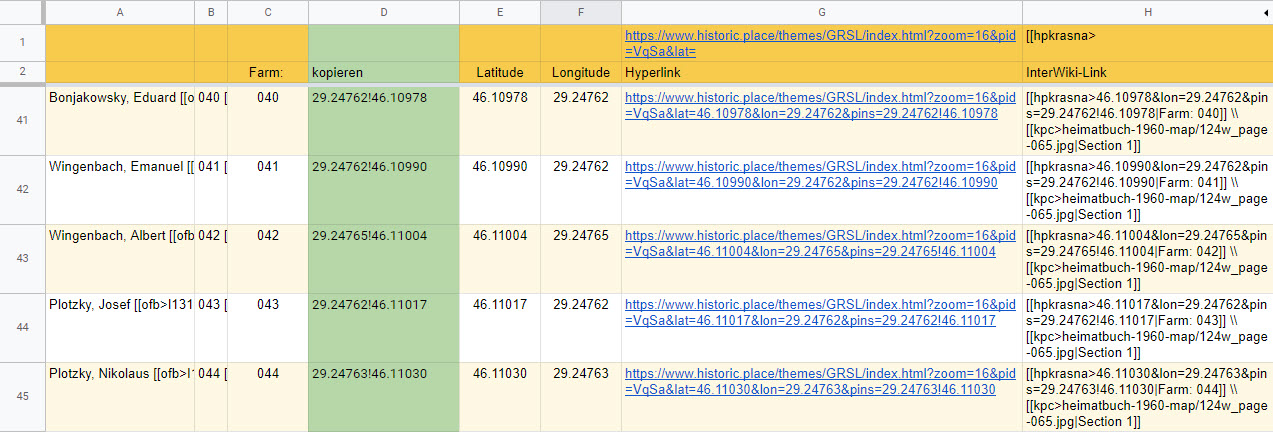Select the Latitude header cell
Image resolution: width=1273 pixels, height=432 pixels.
500,73
